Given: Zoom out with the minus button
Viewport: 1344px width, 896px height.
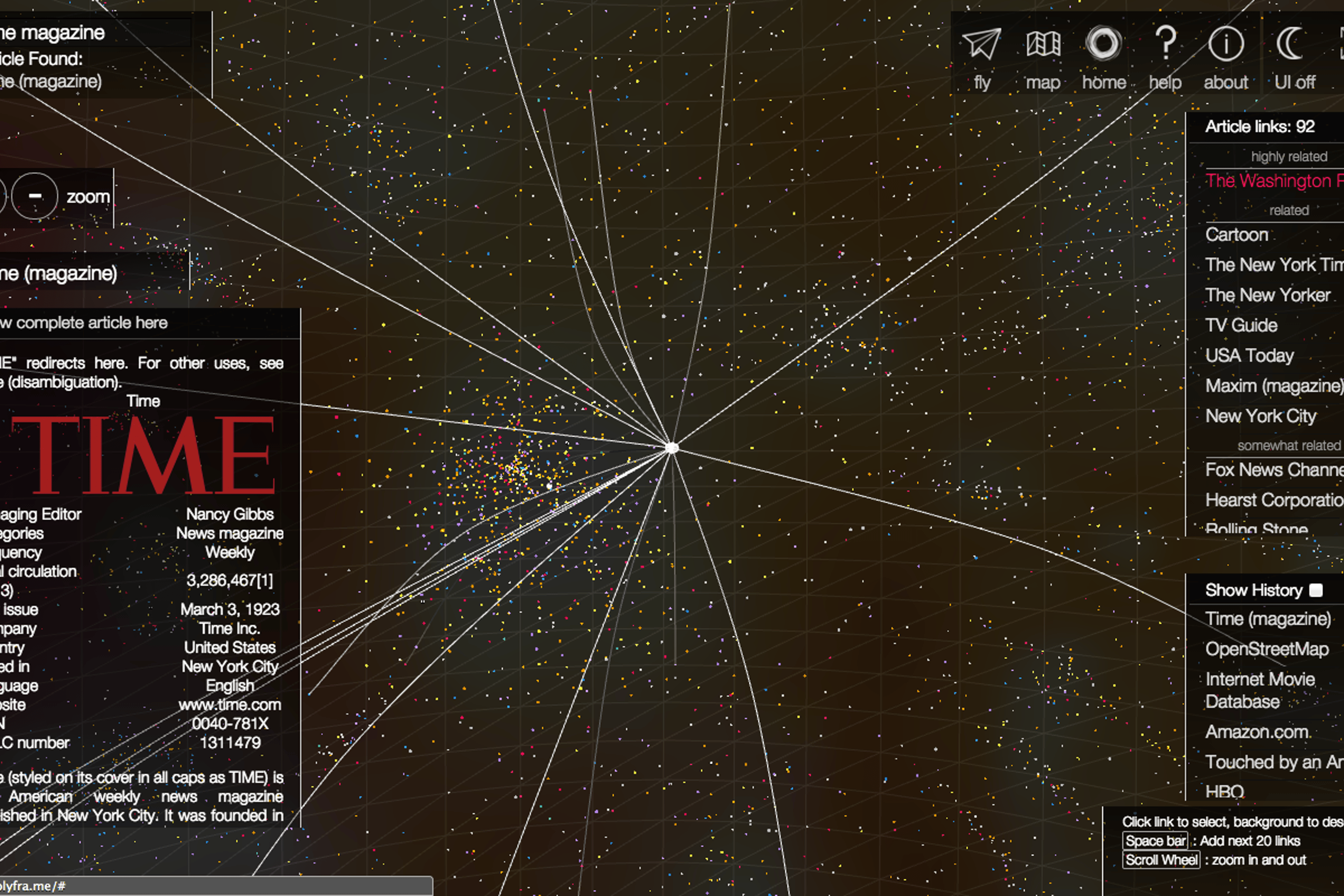Looking at the screenshot, I should pos(35,196).
